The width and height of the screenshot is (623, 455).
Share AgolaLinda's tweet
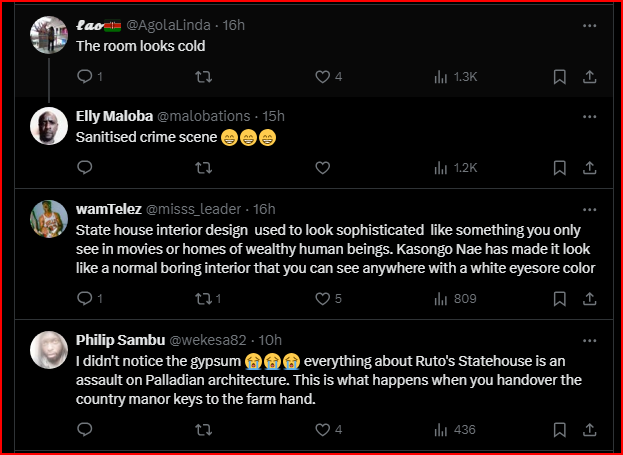point(590,76)
